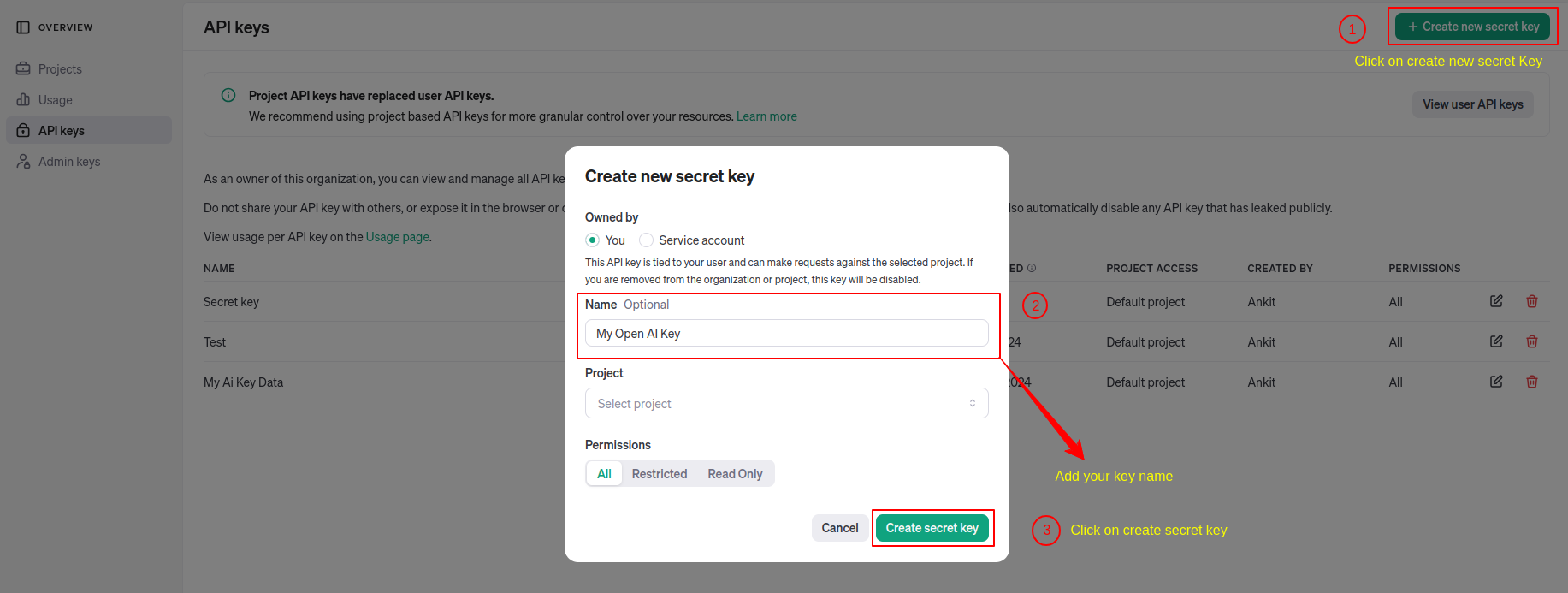This screenshot has height=593, width=1568.
Task: Click the info icon in the banner
Action: (x=228, y=95)
